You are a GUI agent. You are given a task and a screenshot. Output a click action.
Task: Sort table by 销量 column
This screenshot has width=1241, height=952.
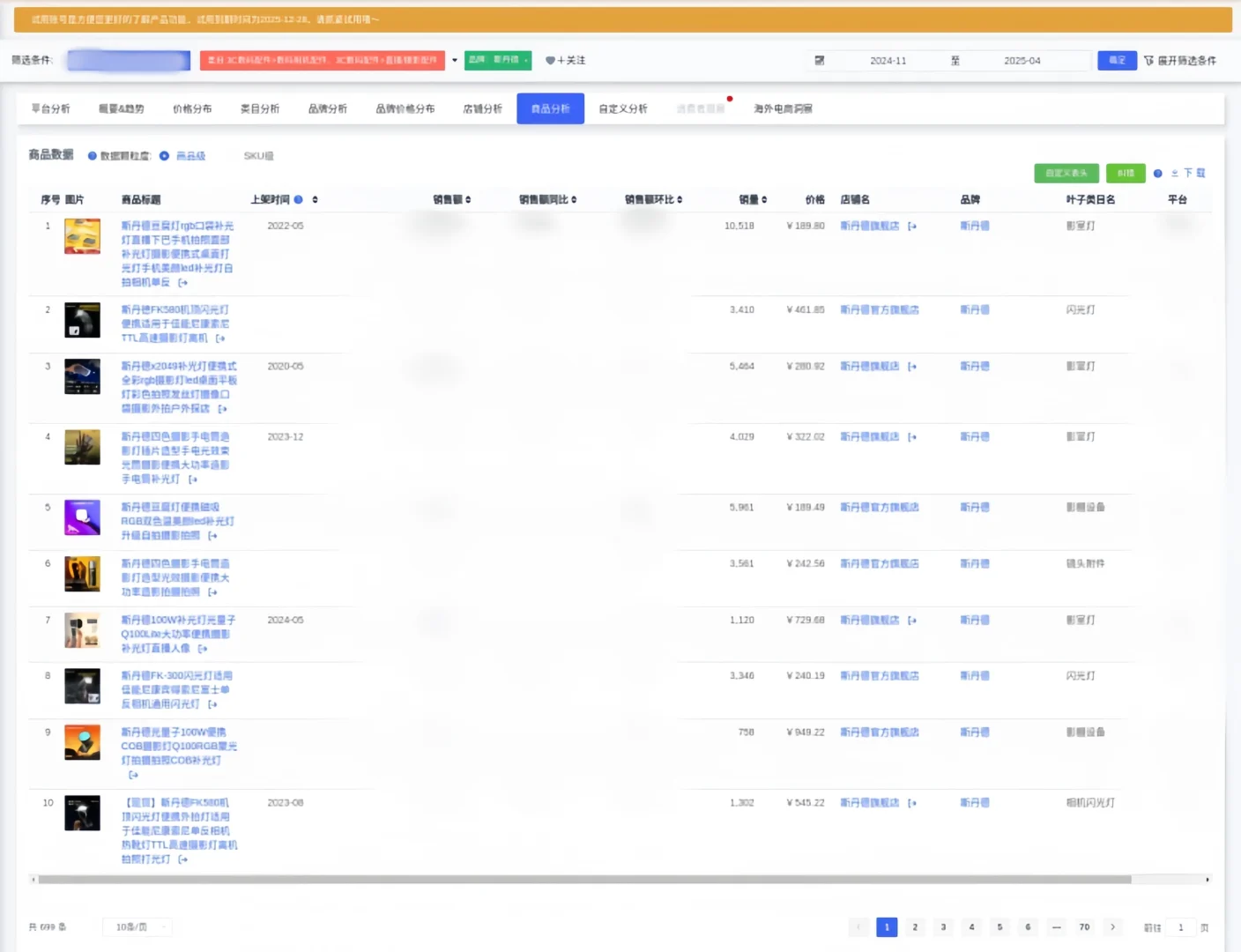tap(764, 200)
